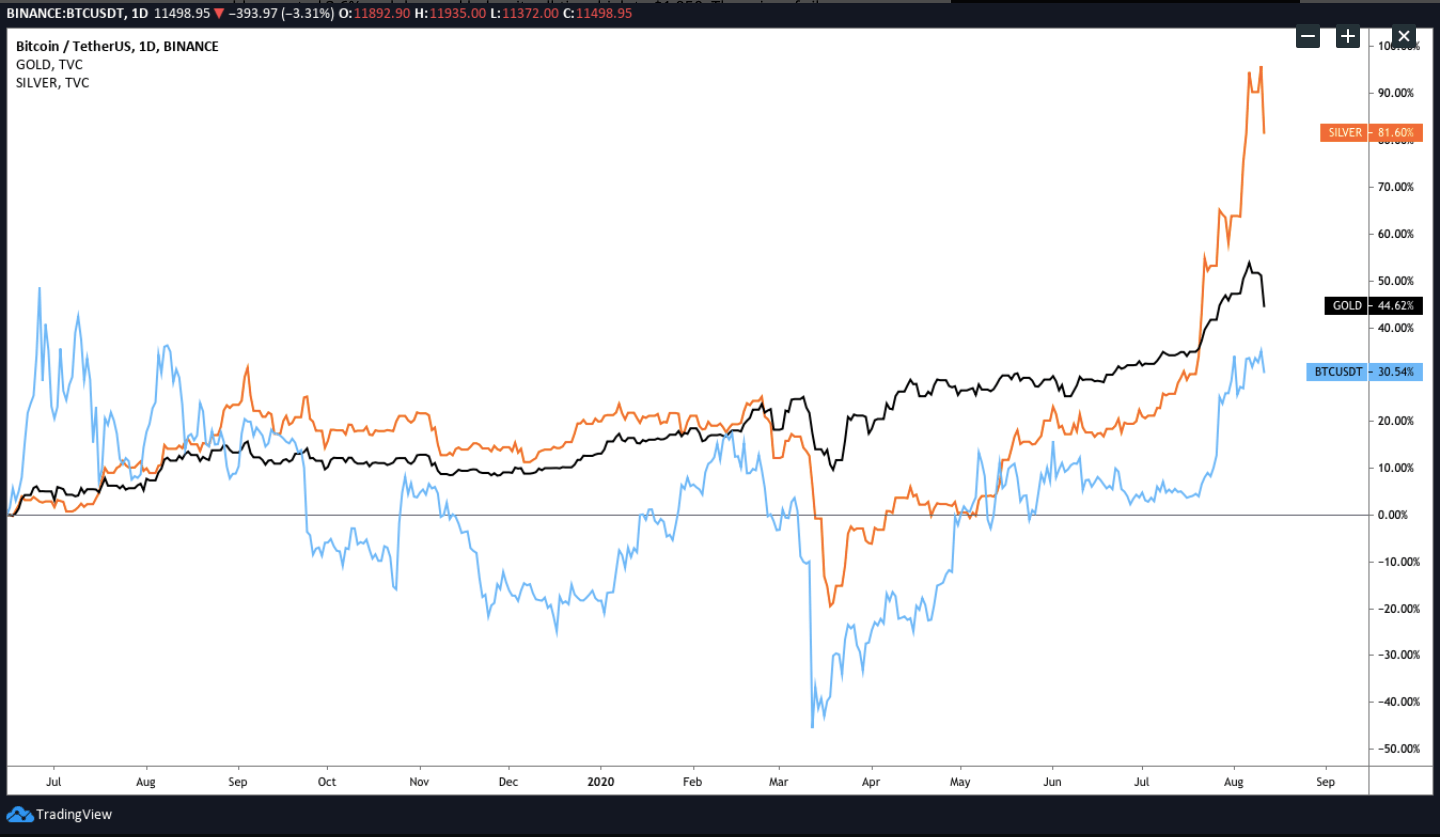Zoom out with the minus button

[1308, 37]
